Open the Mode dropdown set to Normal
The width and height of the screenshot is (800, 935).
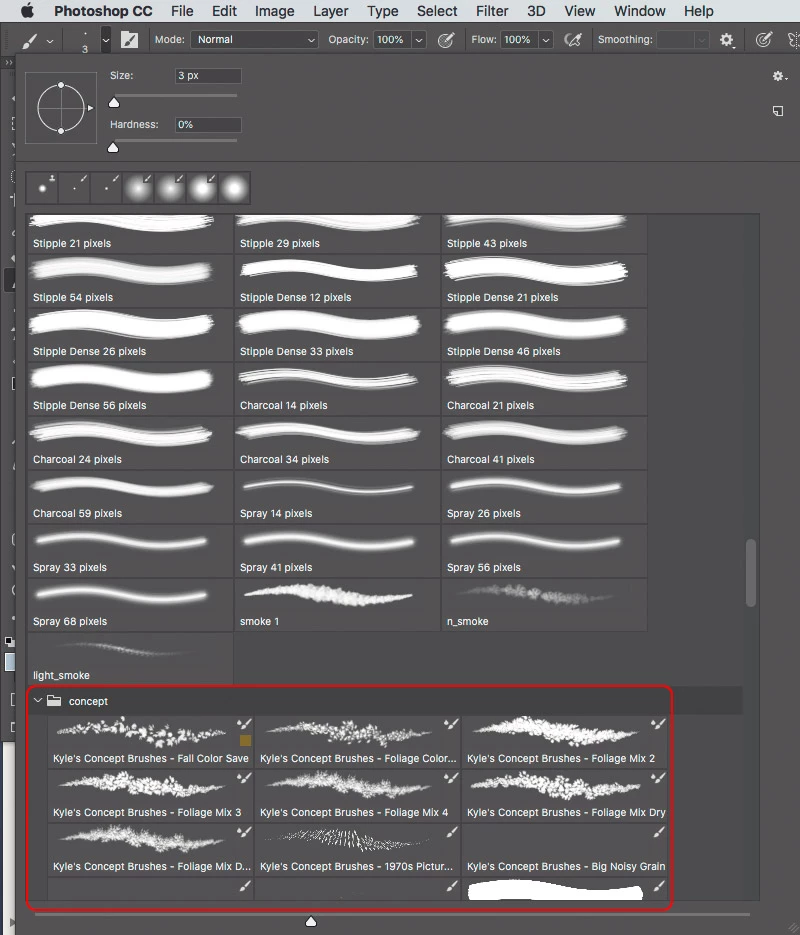click(254, 40)
